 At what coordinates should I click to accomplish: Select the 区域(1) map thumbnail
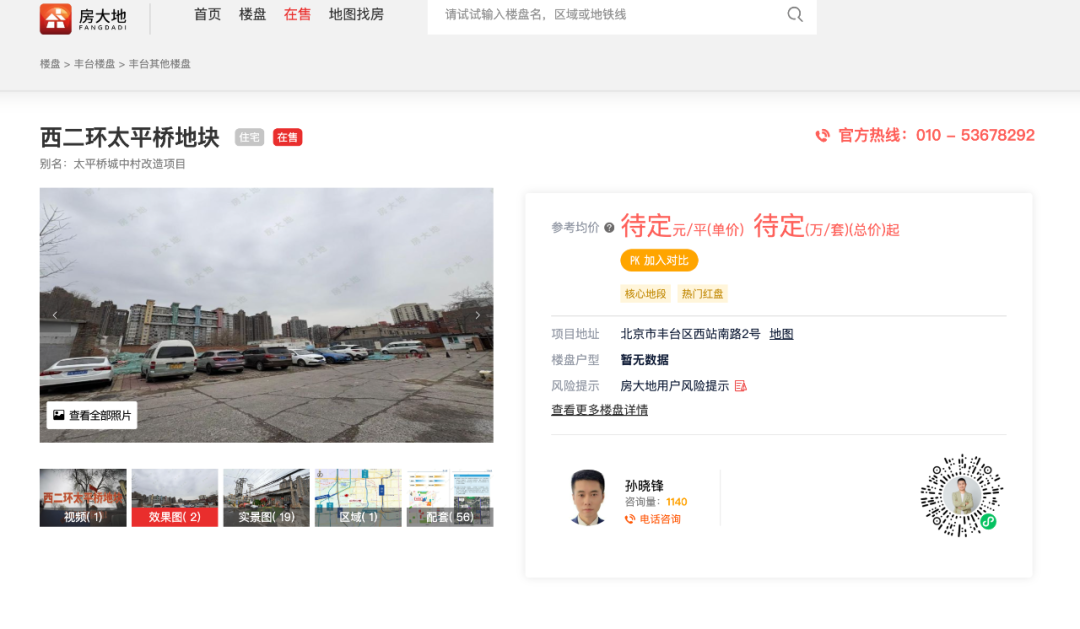click(x=358, y=498)
